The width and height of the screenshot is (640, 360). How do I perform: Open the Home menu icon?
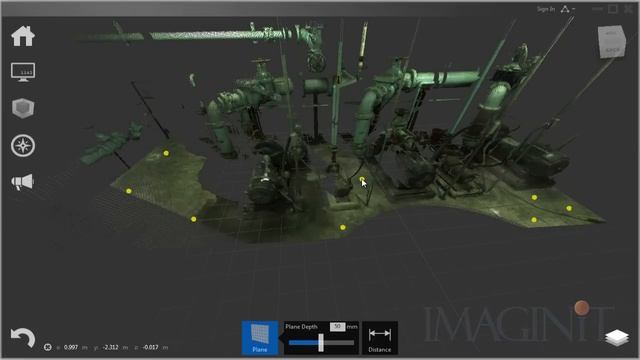tap(23, 36)
